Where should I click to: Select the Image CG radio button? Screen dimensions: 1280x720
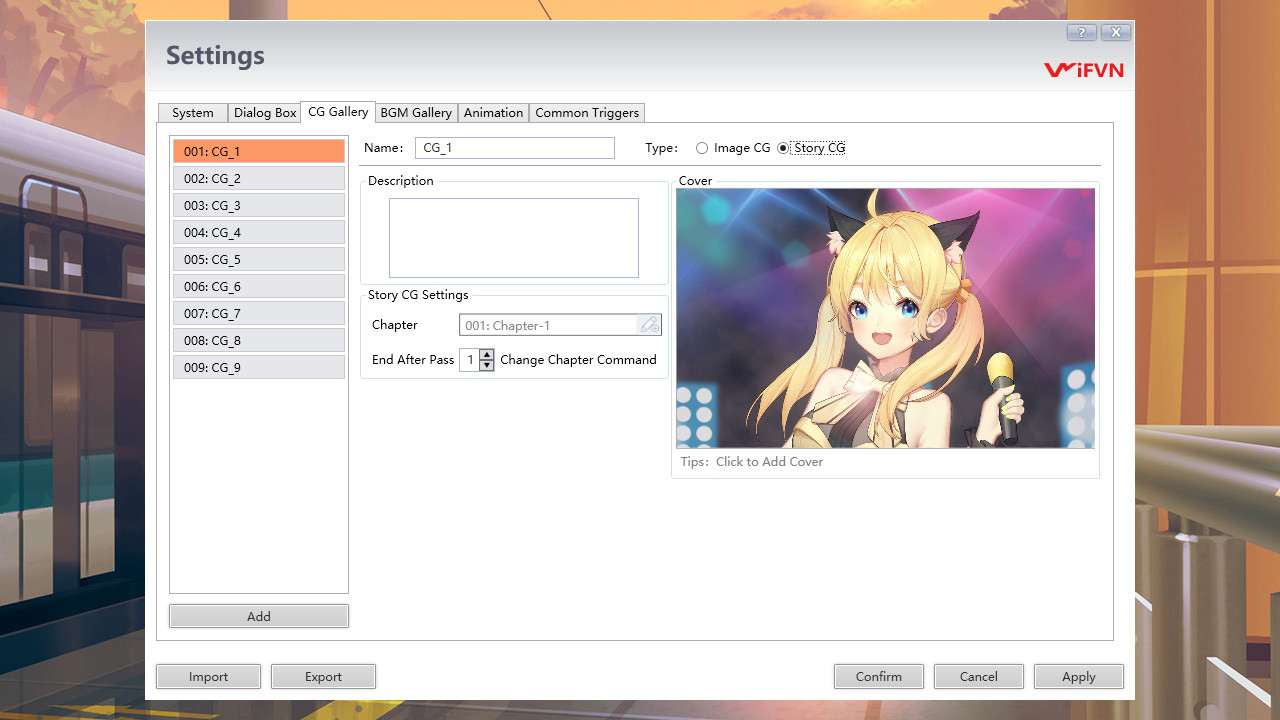coord(701,147)
